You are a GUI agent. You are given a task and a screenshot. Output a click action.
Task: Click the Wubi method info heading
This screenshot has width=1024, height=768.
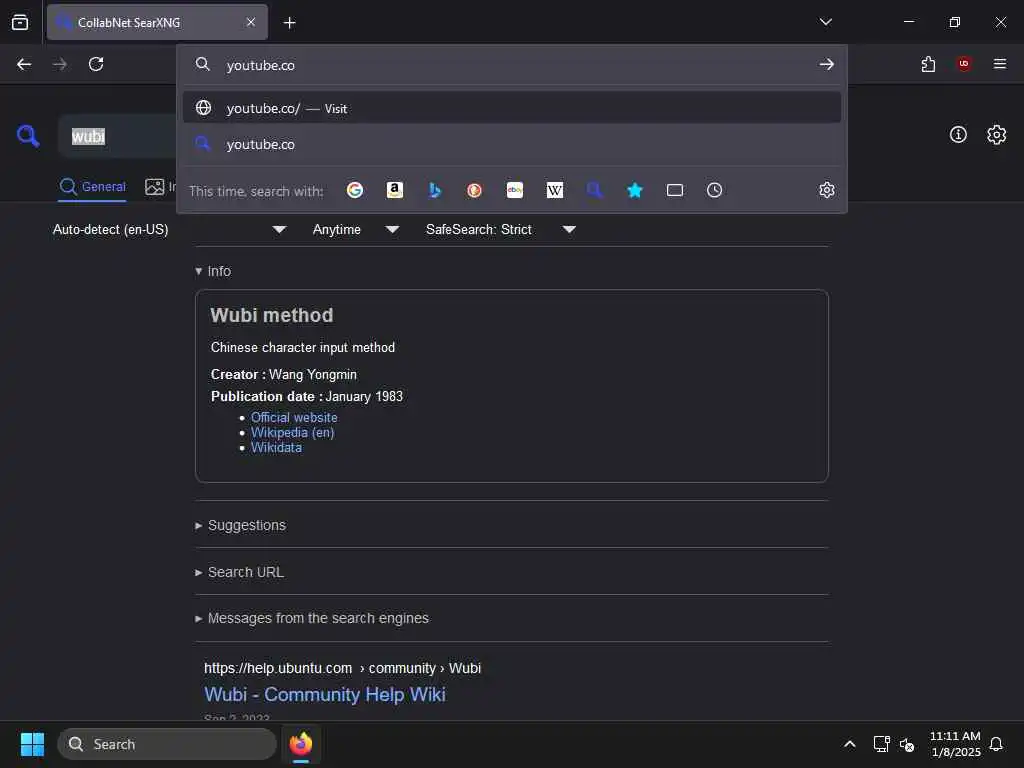click(272, 315)
